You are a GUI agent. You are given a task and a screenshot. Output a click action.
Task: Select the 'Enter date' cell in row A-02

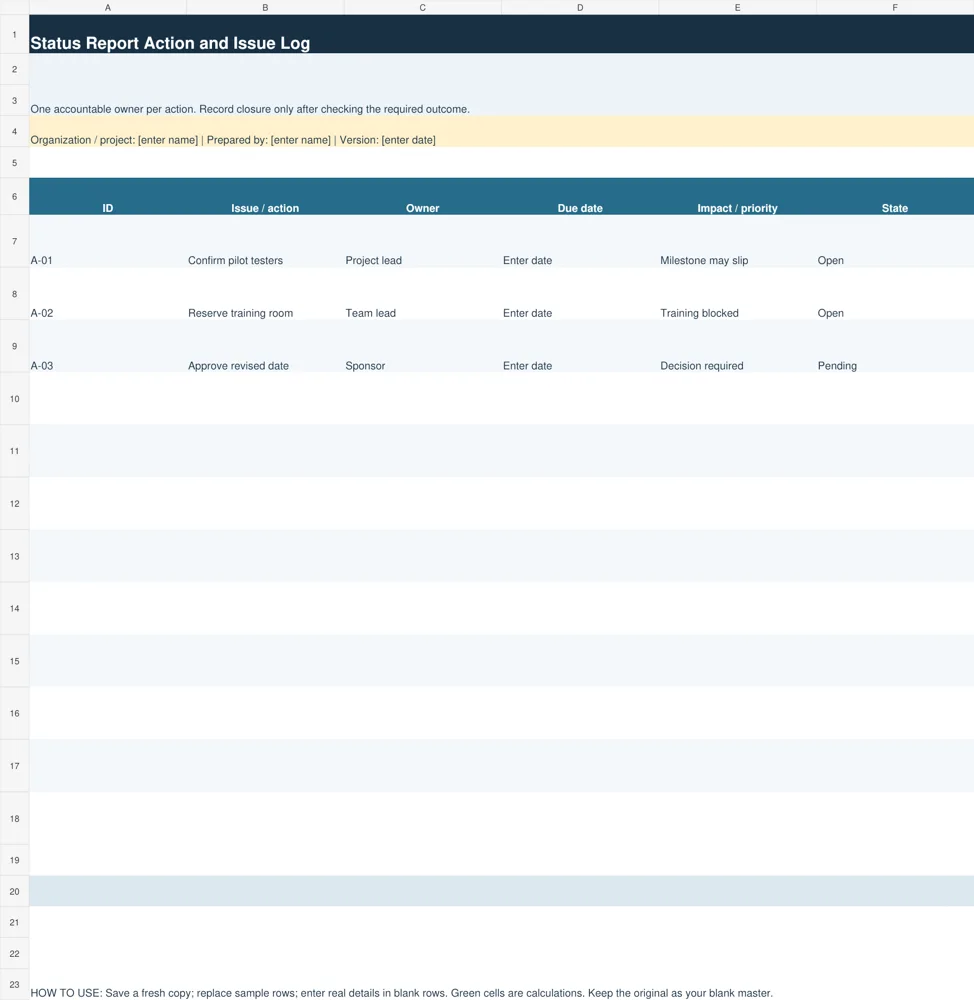click(580, 294)
